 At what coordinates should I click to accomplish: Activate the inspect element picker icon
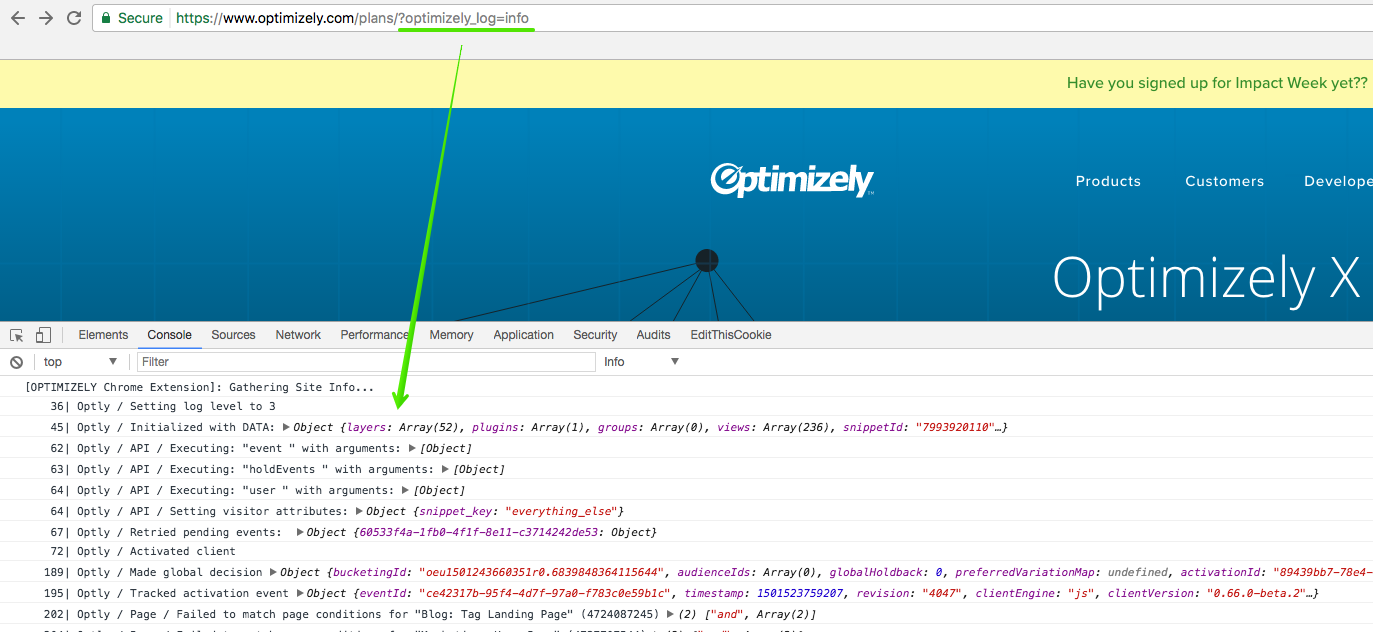[17, 335]
